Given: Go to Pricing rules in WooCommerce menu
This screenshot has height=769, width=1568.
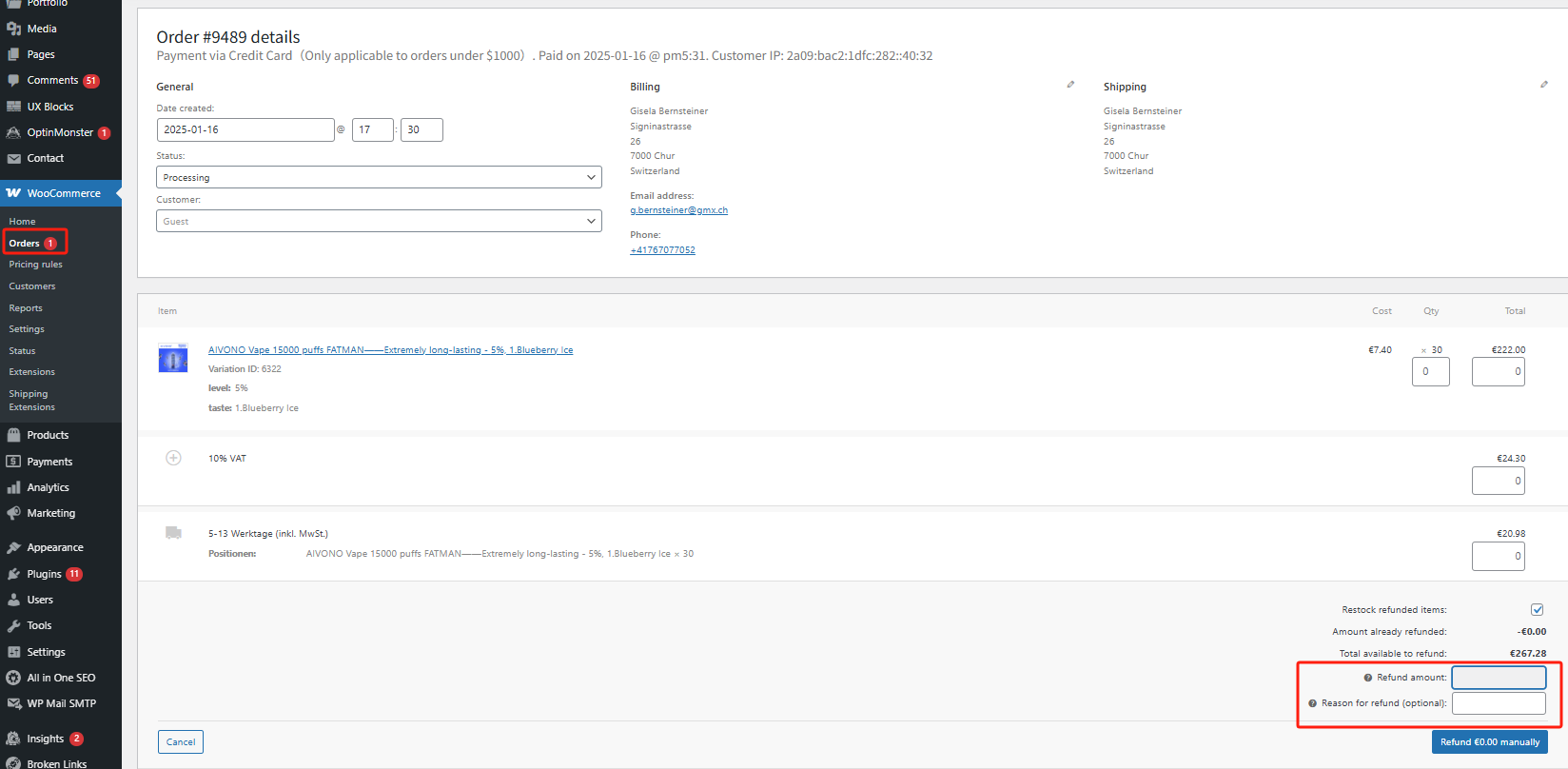Looking at the screenshot, I should pos(35,265).
